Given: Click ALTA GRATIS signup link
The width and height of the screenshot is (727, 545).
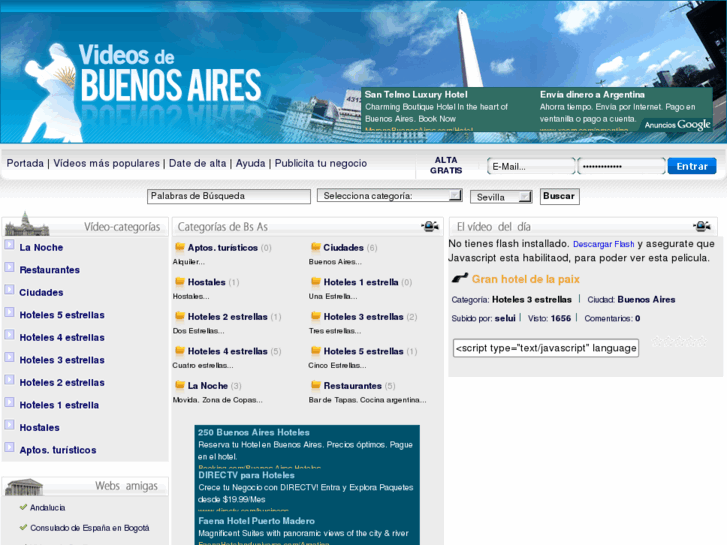Looking at the screenshot, I should tap(446, 165).
